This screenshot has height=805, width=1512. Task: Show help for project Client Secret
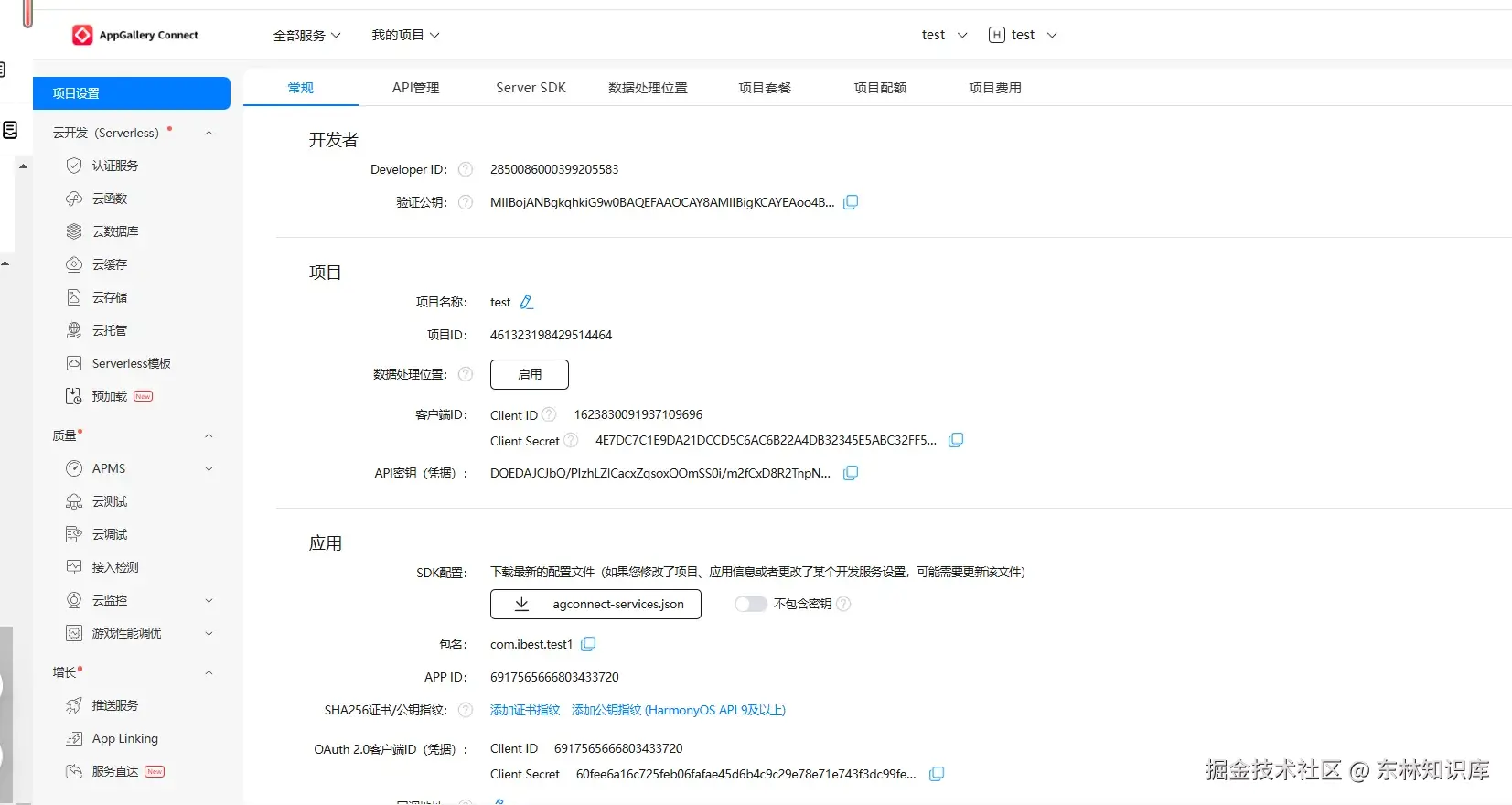571,440
